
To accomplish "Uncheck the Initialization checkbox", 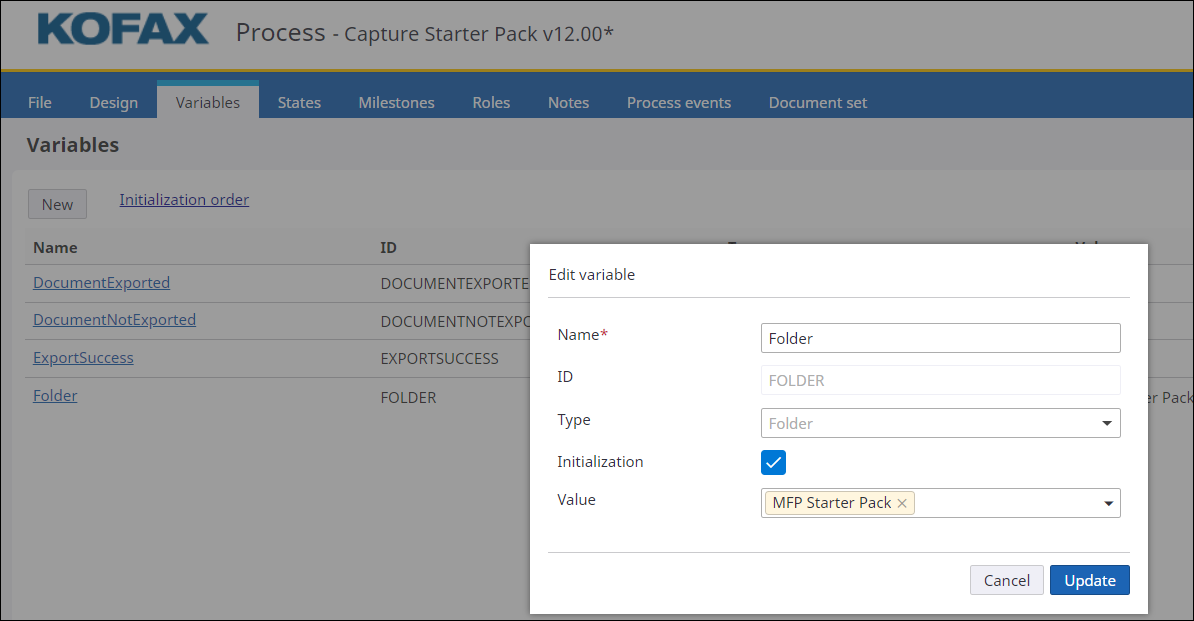I will click(x=773, y=462).
